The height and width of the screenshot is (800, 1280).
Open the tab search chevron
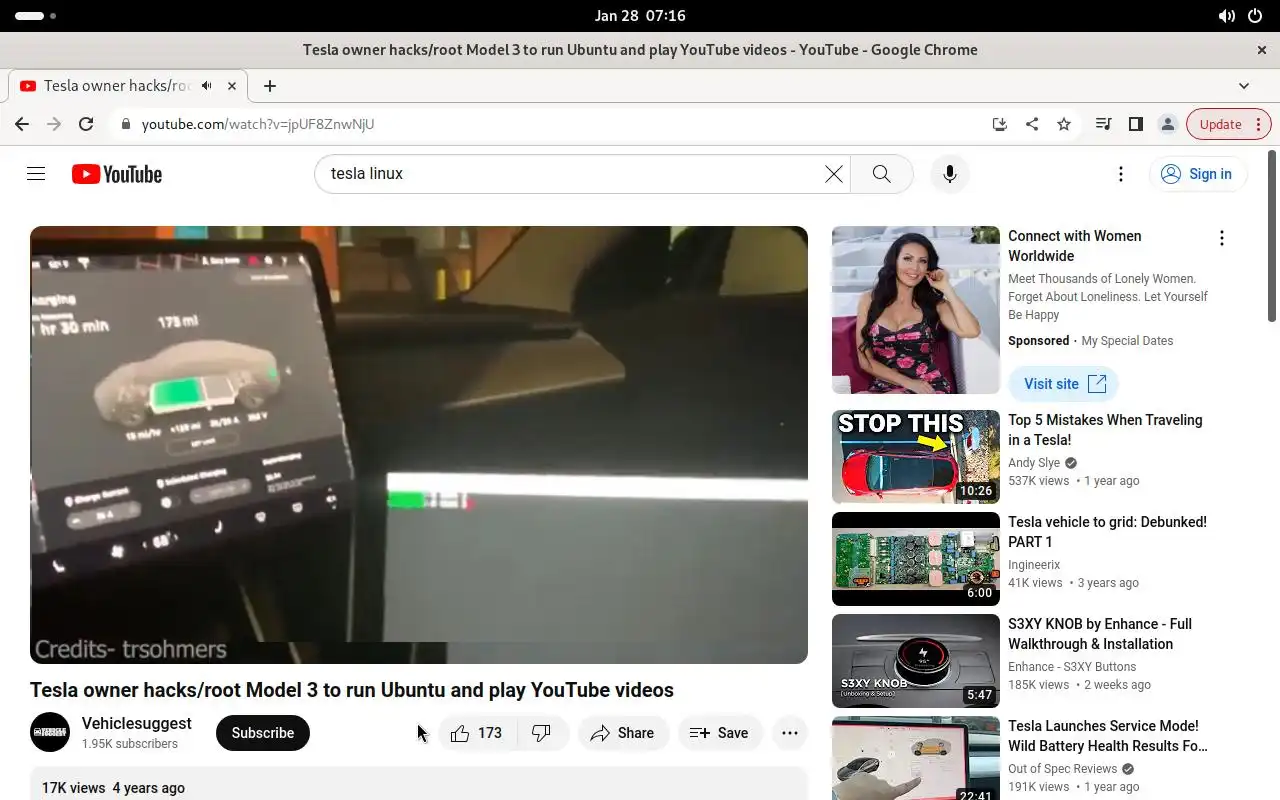pyautogui.click(x=1244, y=86)
